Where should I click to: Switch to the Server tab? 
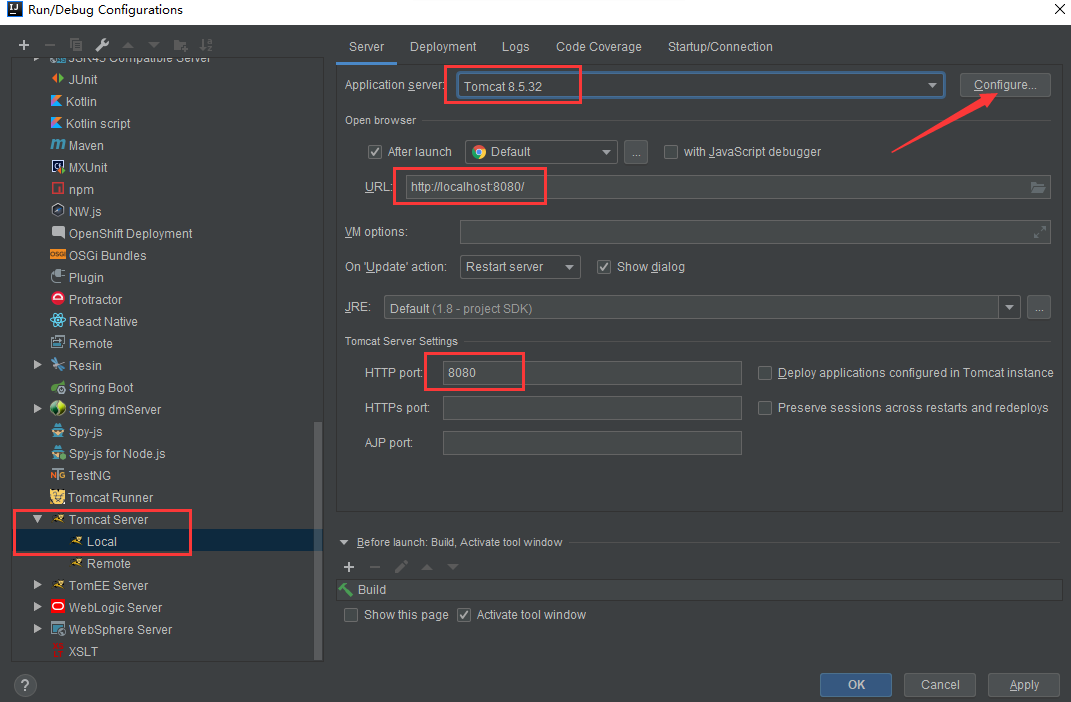[366, 46]
